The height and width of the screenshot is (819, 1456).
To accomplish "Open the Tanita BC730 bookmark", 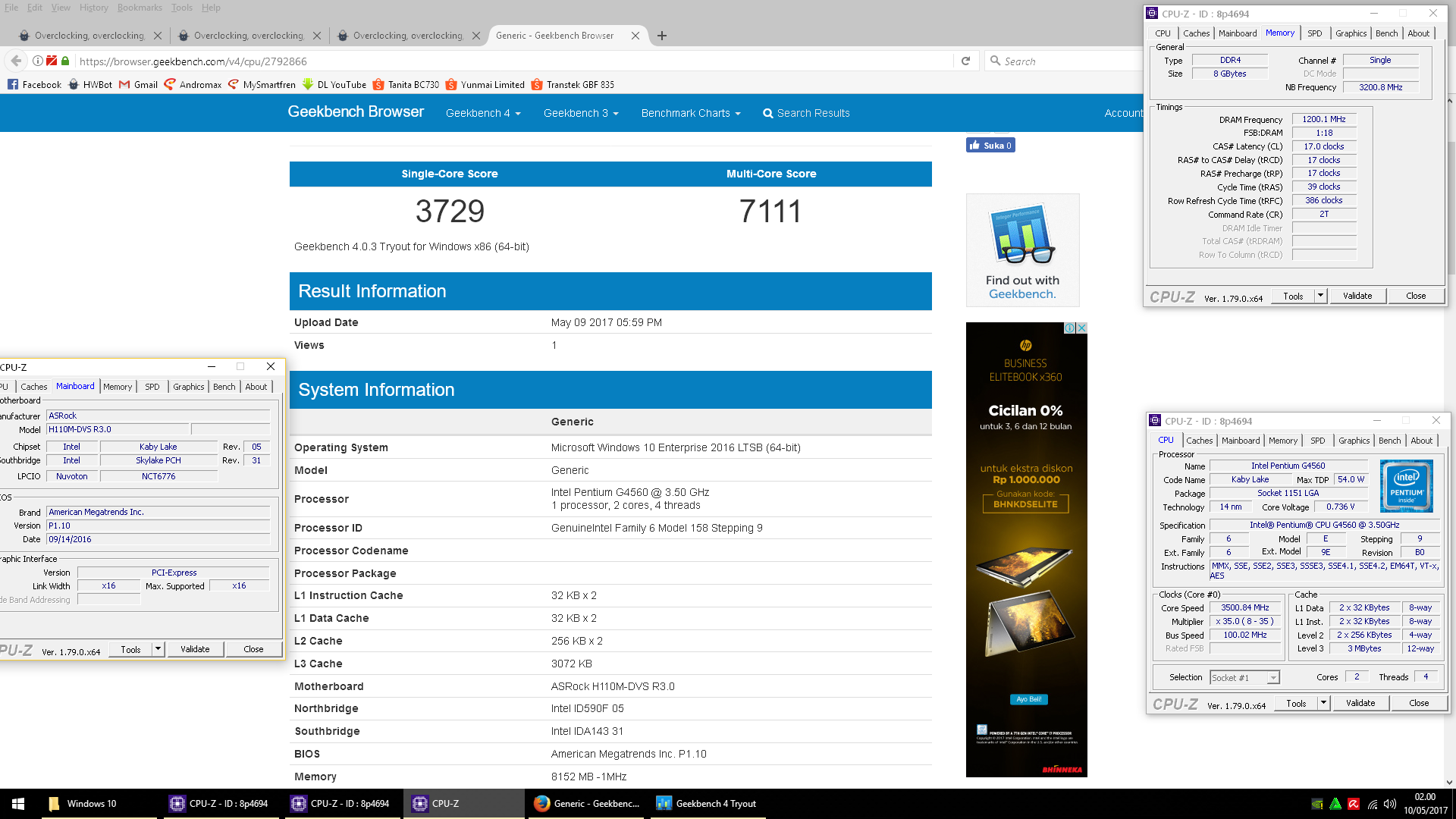I will coord(406,84).
